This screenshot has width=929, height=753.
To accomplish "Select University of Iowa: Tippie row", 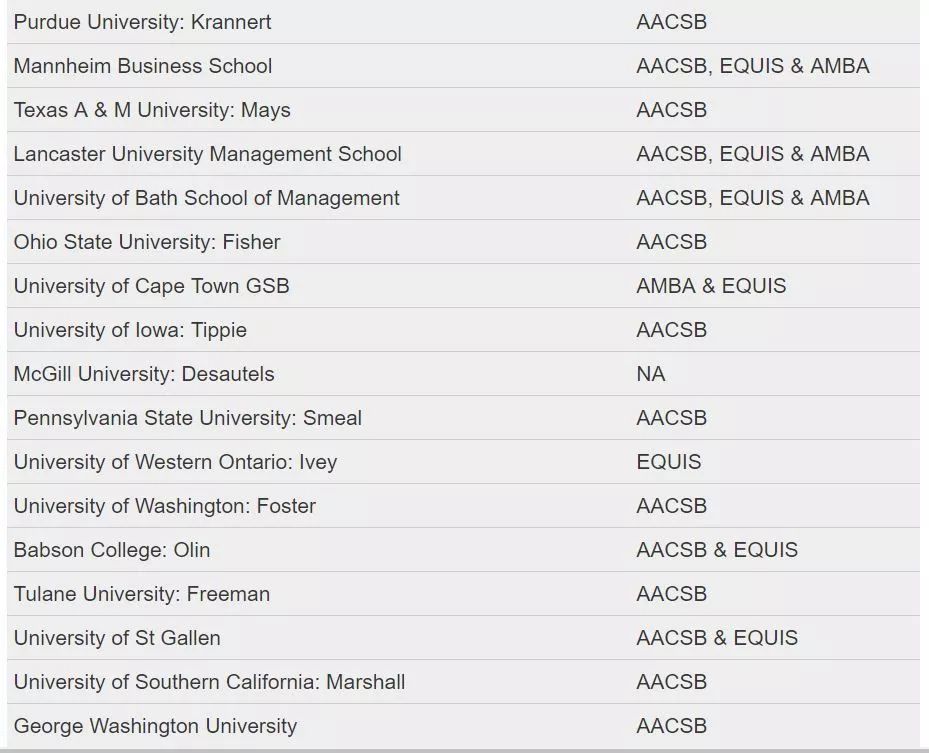I will [130, 330].
